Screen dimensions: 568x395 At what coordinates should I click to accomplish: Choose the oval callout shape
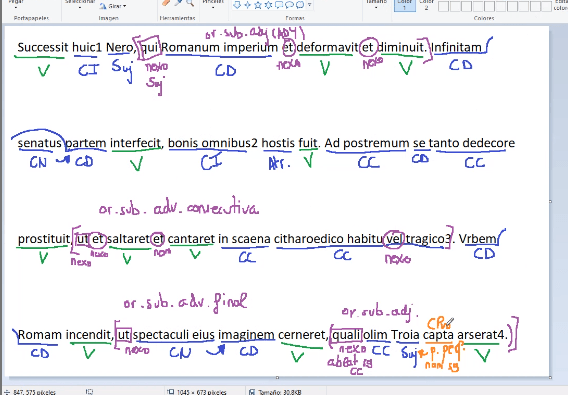pos(289,5)
